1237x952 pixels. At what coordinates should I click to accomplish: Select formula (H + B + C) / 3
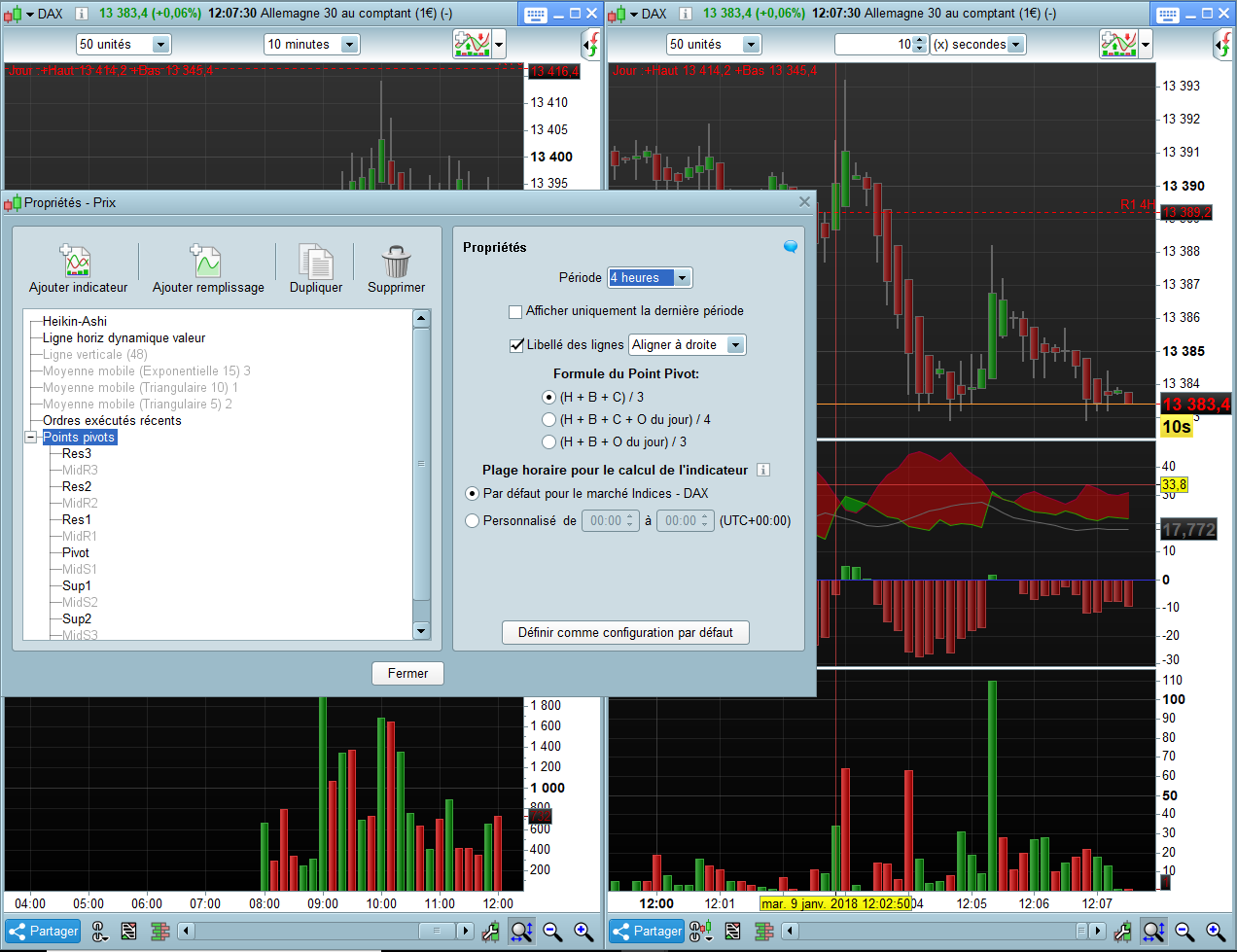(549, 397)
